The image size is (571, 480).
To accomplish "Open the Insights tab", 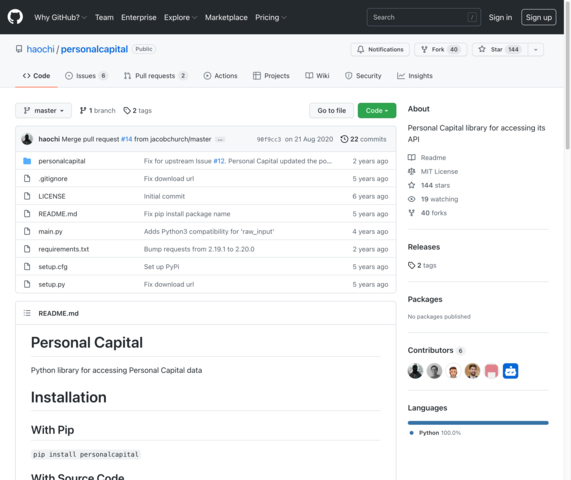I will click(x=415, y=76).
